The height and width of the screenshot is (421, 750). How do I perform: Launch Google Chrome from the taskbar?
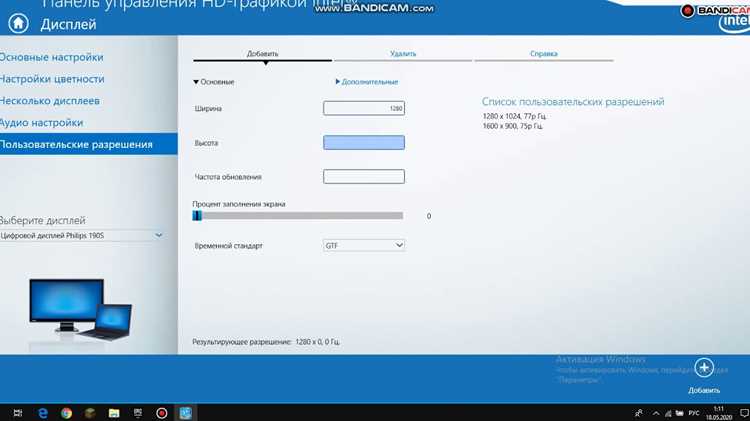(66, 413)
